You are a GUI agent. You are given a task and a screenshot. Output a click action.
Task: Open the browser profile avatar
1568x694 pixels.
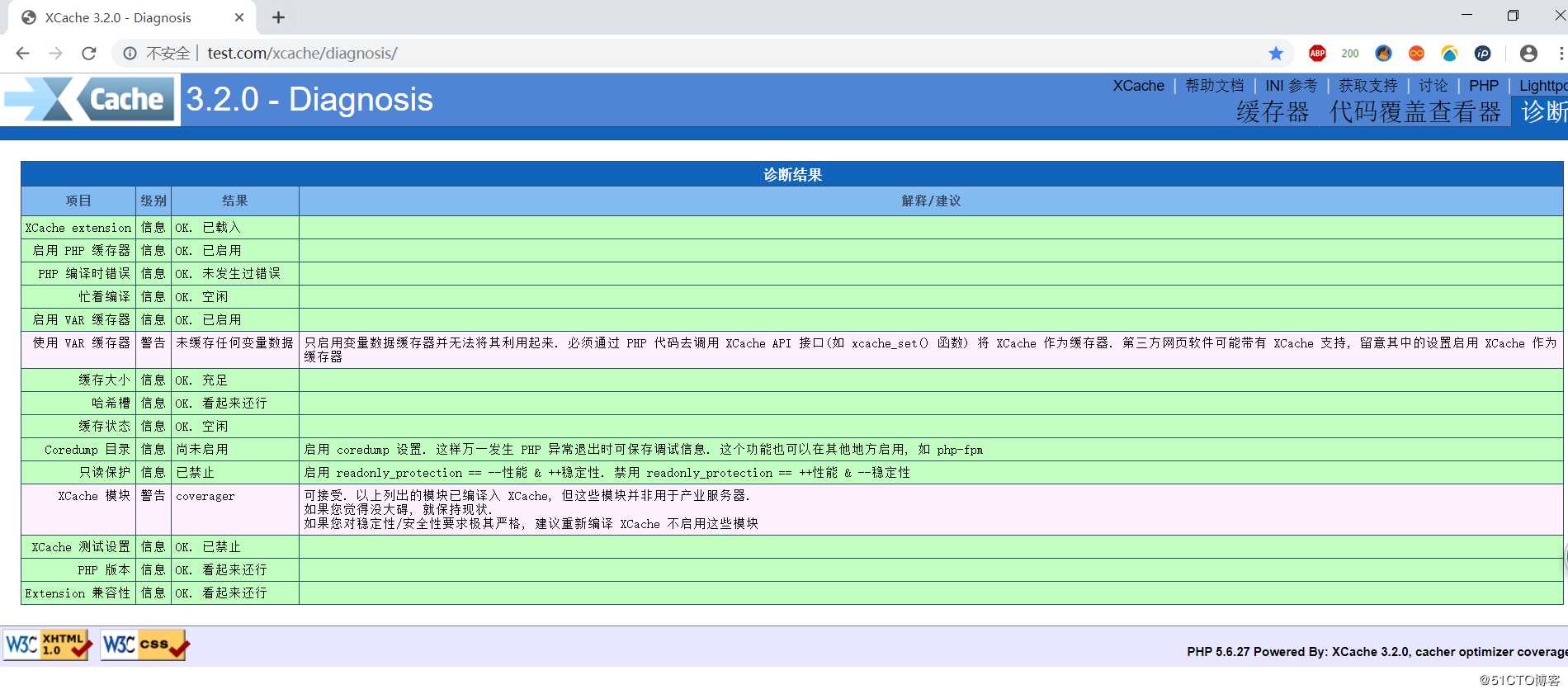[x=1528, y=54]
